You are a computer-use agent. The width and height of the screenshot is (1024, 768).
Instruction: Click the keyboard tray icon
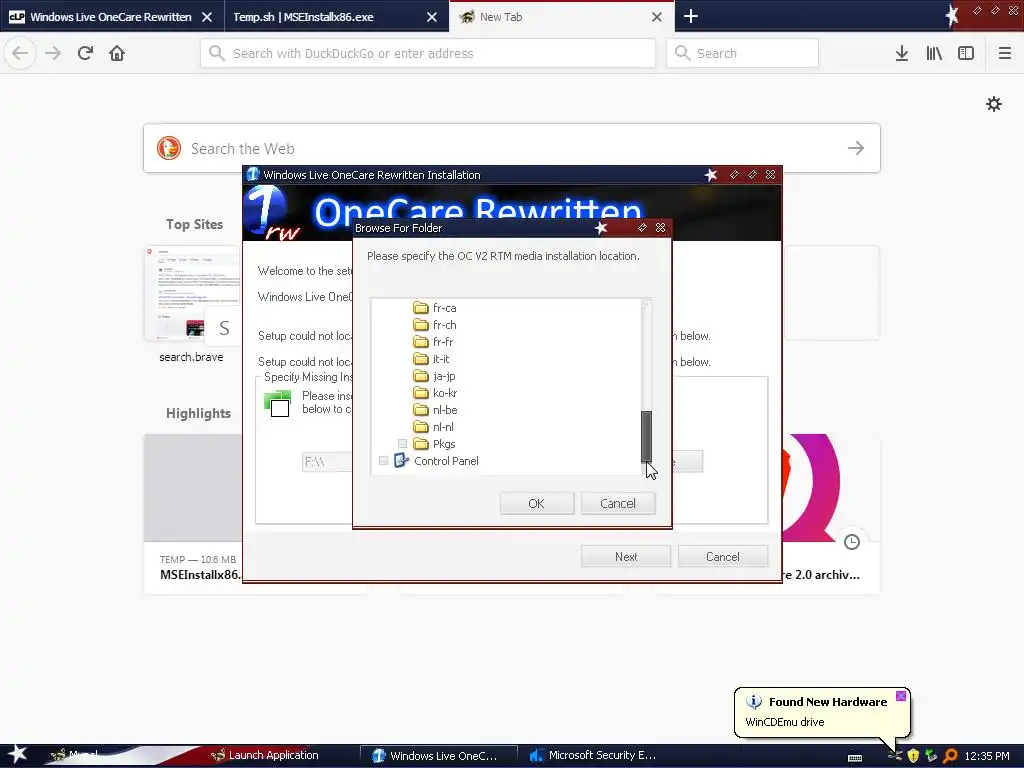[x=854, y=758]
